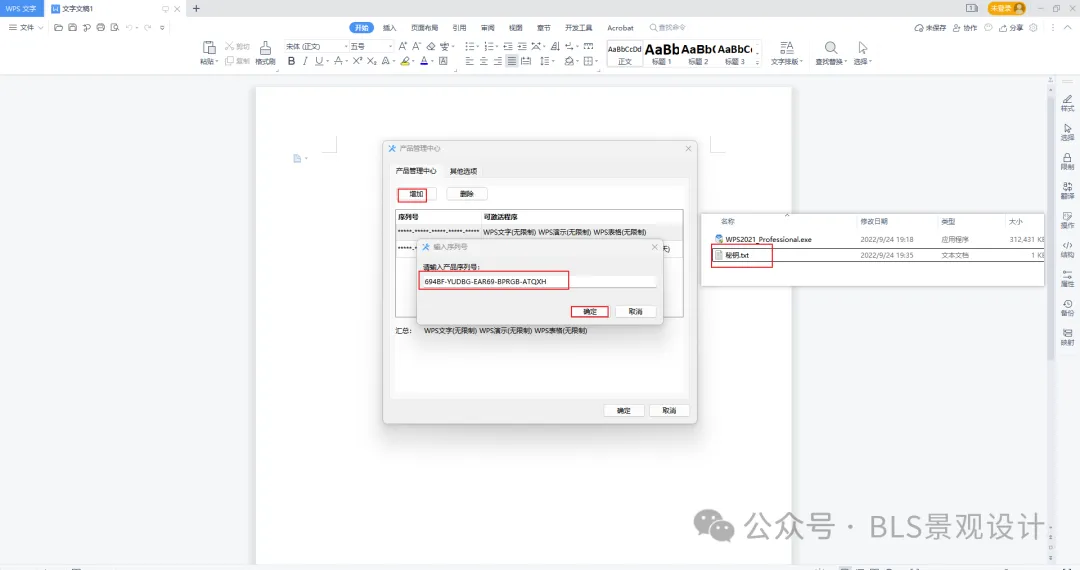Viewport: 1080px width, 570px height.
Task: Open the 引用 References tab
Action: (x=459, y=28)
